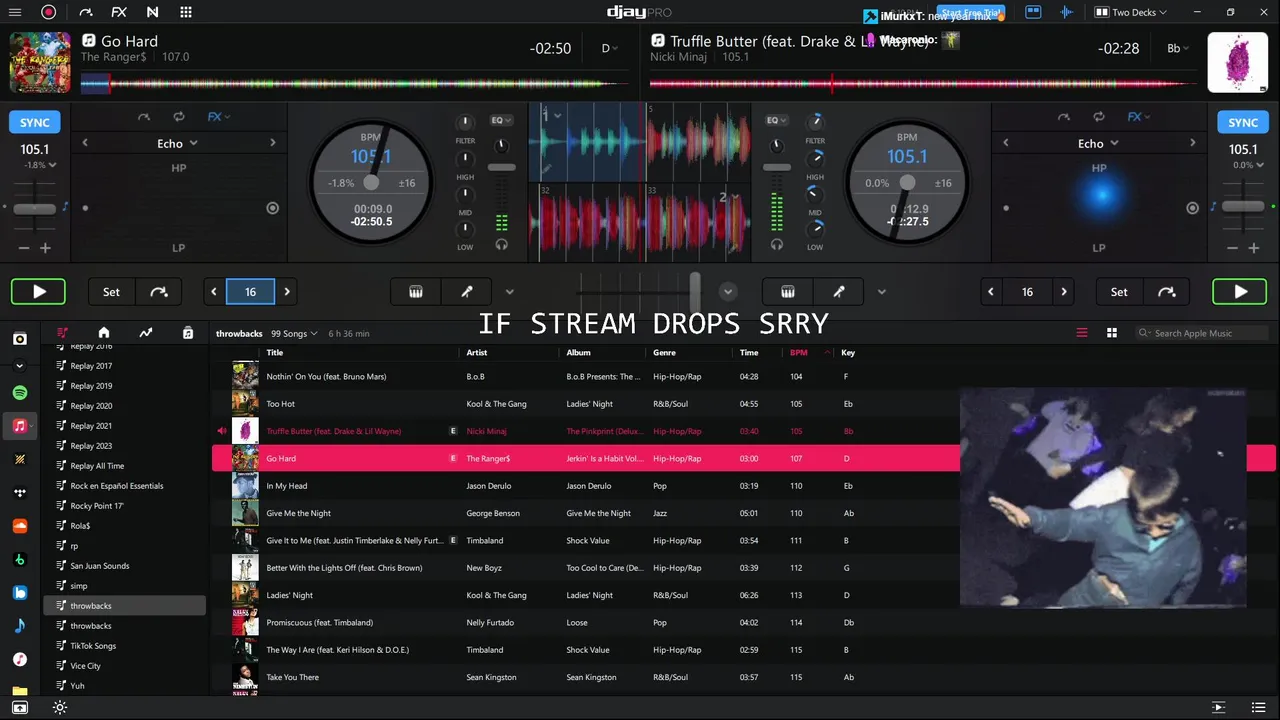Image resolution: width=1280 pixels, height=720 pixels.
Task: Increase left deck loop length with right arrow
Action: (x=287, y=292)
